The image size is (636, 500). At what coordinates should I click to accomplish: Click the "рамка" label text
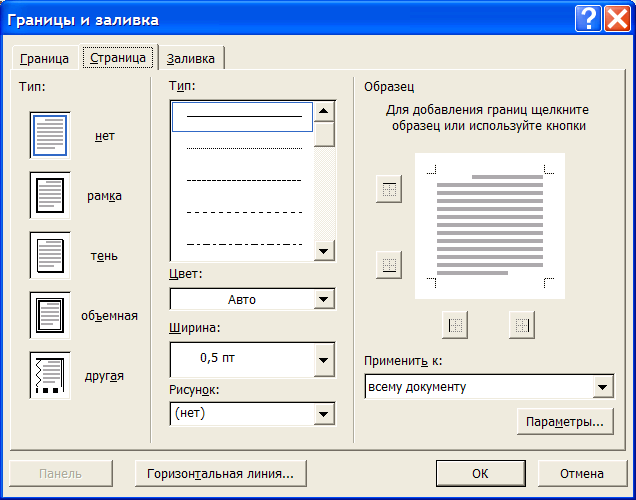[104, 196]
